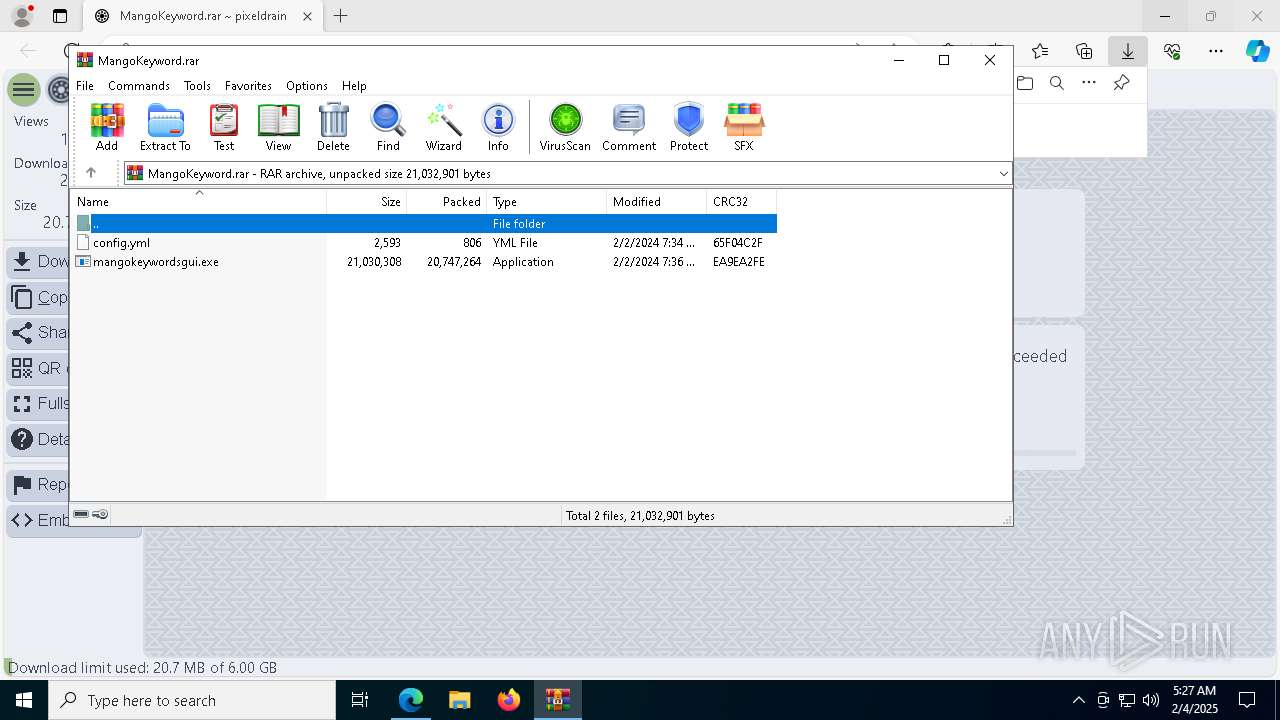Click the packed size 20,747,264

[x=454, y=261]
